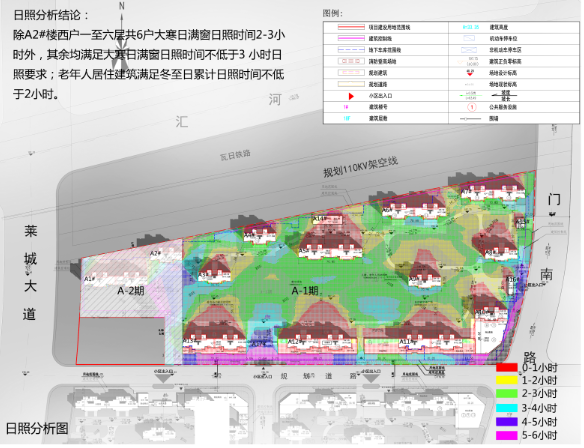584x448 pixels.
Task: Click the 3-4小时 legend label
Action: pos(539,408)
